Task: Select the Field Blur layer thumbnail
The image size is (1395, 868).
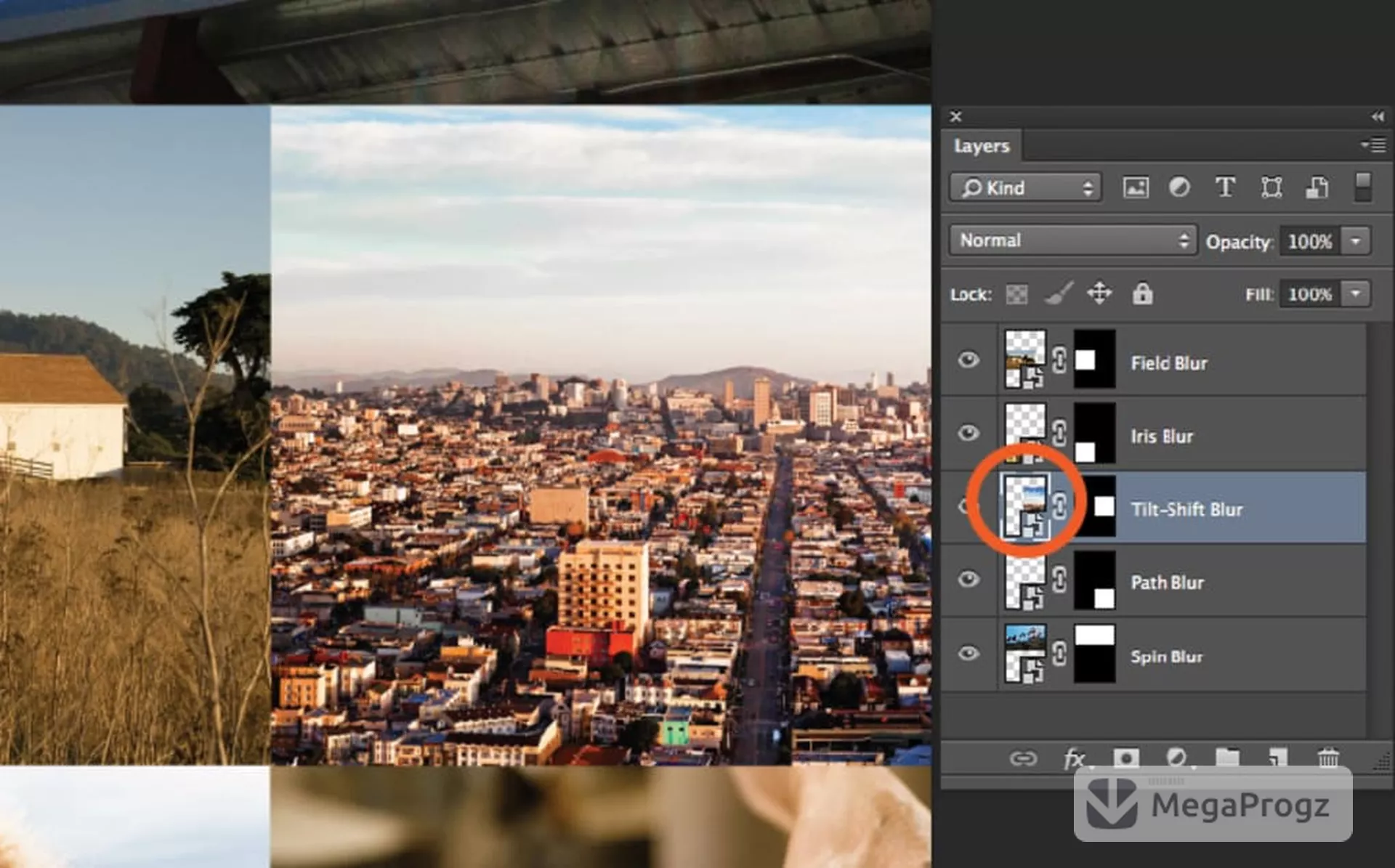Action: click(x=1025, y=360)
